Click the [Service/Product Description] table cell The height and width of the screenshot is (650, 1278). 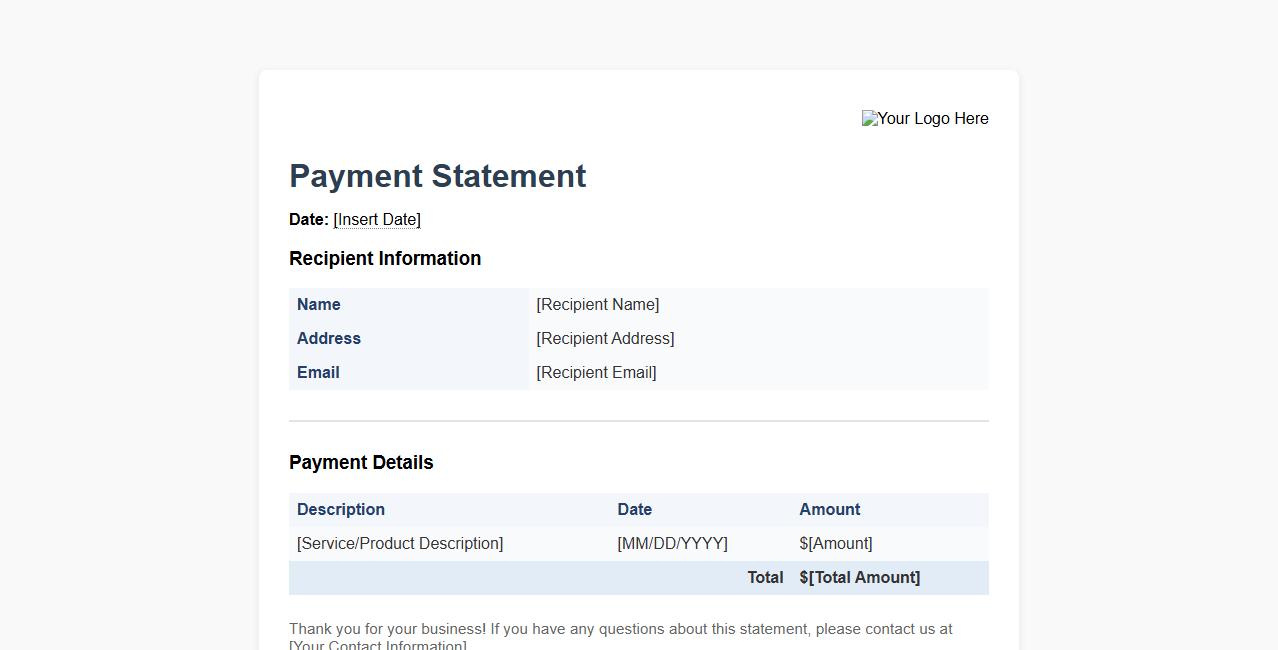[x=399, y=543]
